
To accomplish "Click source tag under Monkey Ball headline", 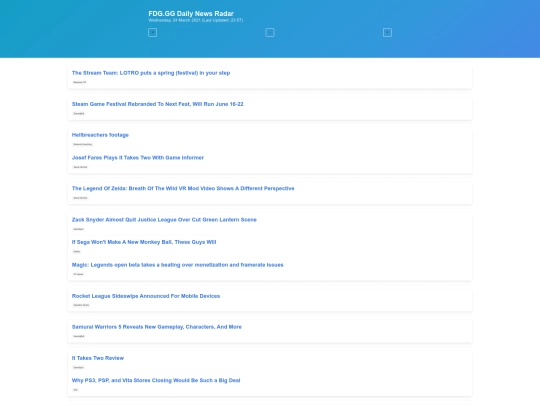I will tap(76, 251).
